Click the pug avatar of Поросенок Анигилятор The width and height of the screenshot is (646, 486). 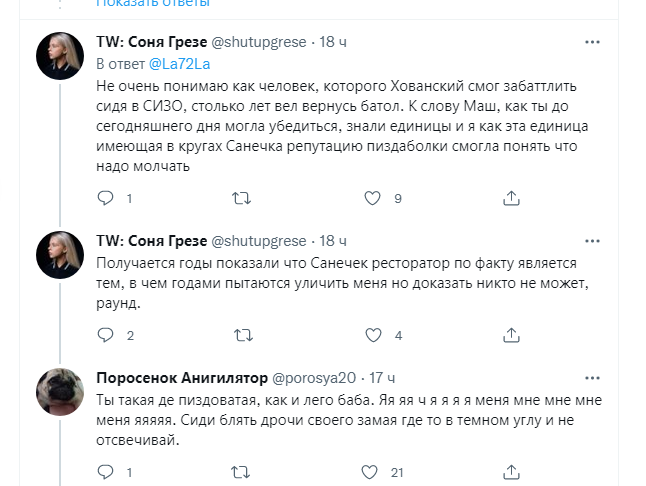point(60,392)
